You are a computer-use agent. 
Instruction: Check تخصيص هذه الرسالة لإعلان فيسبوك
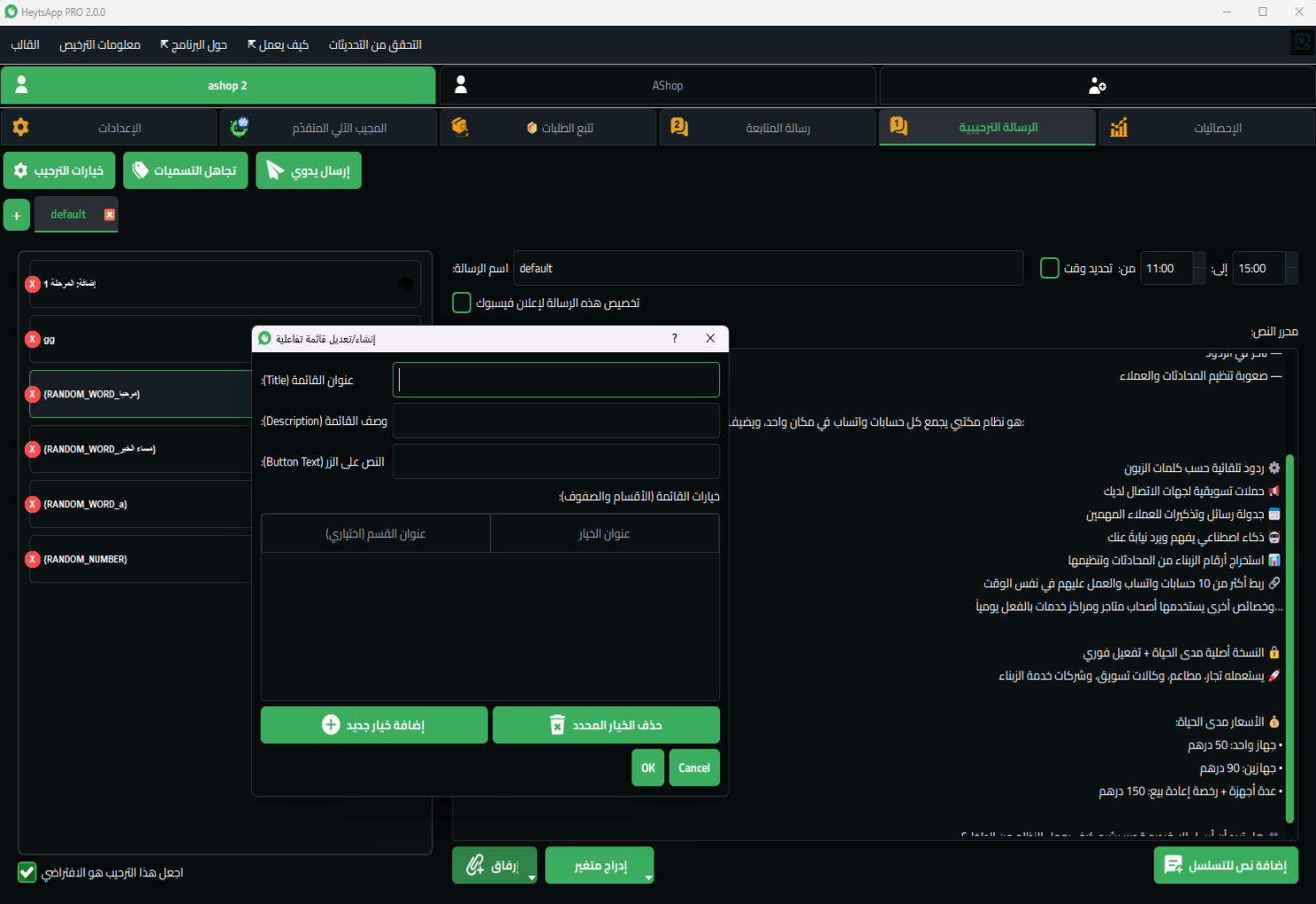coord(461,303)
